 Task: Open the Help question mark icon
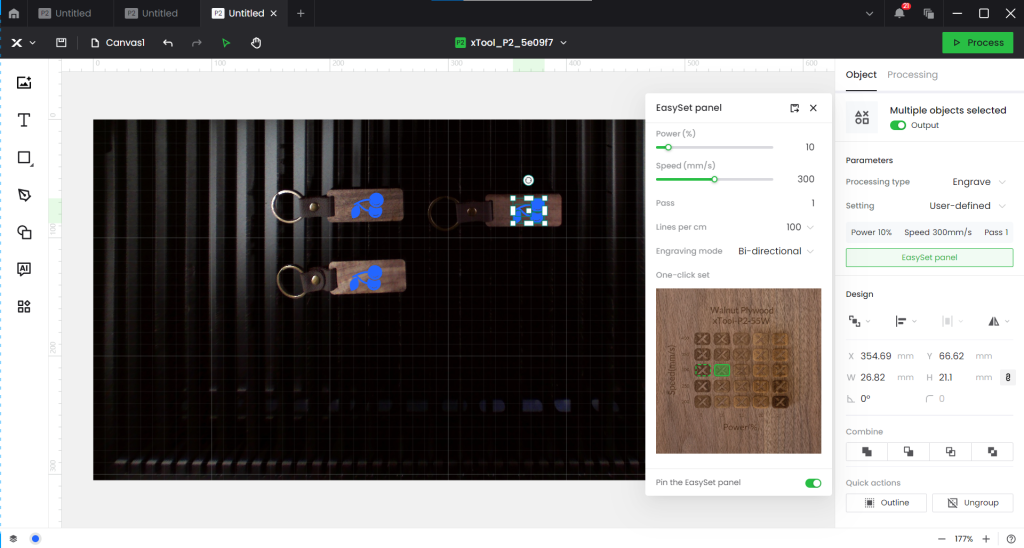click(1011, 539)
